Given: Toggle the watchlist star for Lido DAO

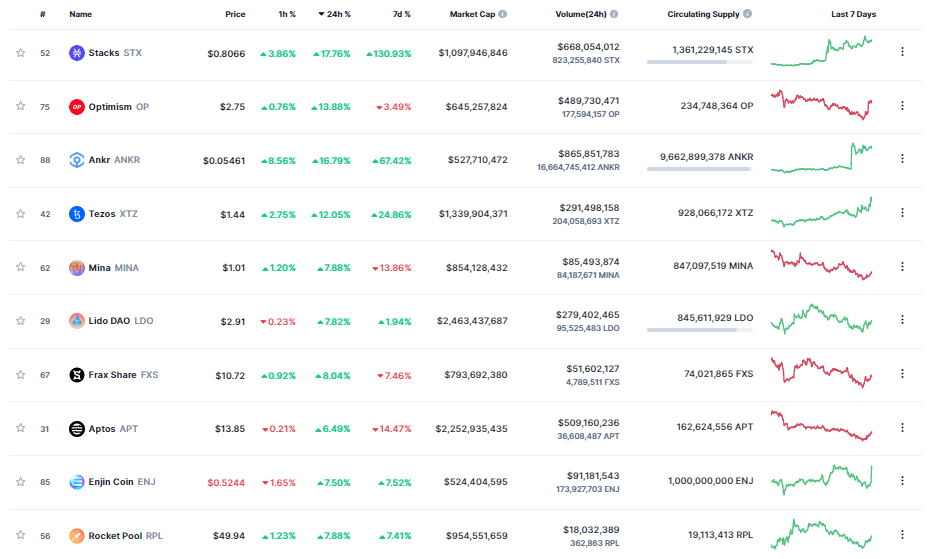Looking at the screenshot, I should point(20,321).
